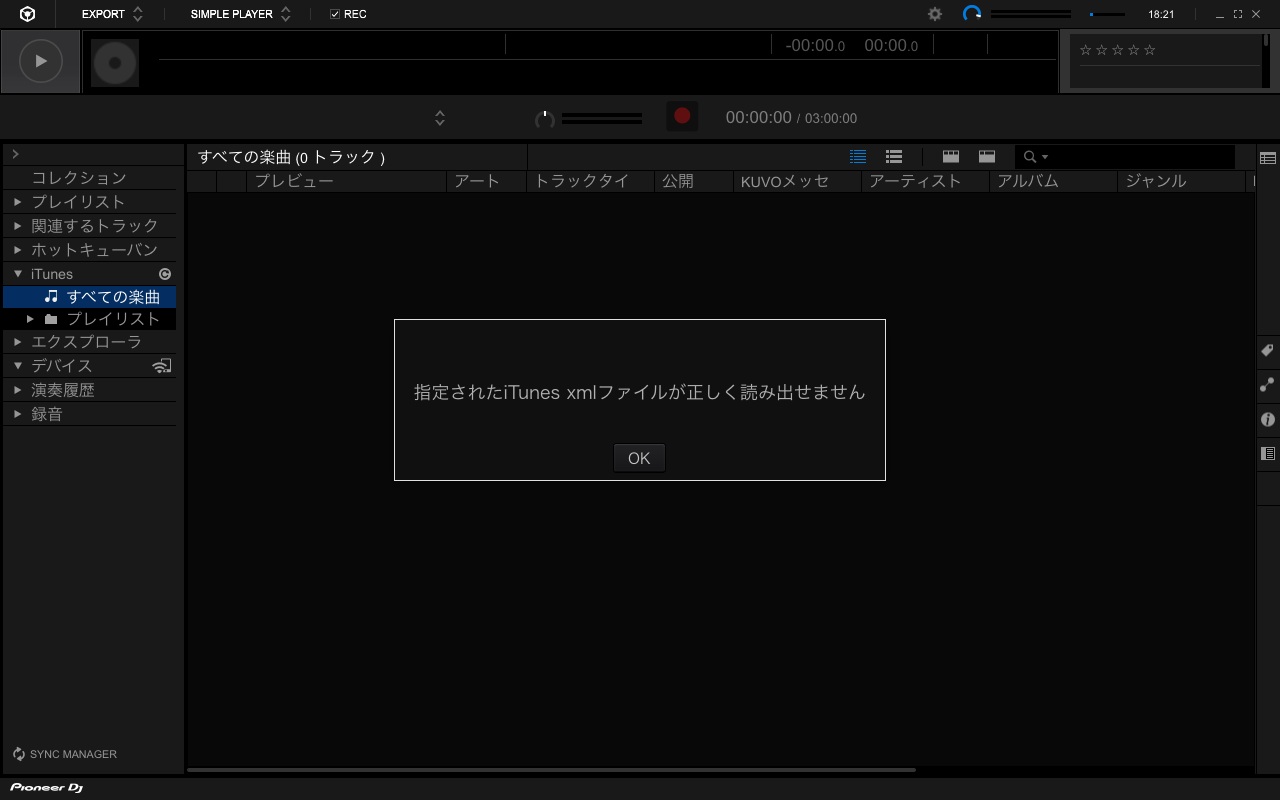Sort by トラックタイ column header

coord(590,181)
